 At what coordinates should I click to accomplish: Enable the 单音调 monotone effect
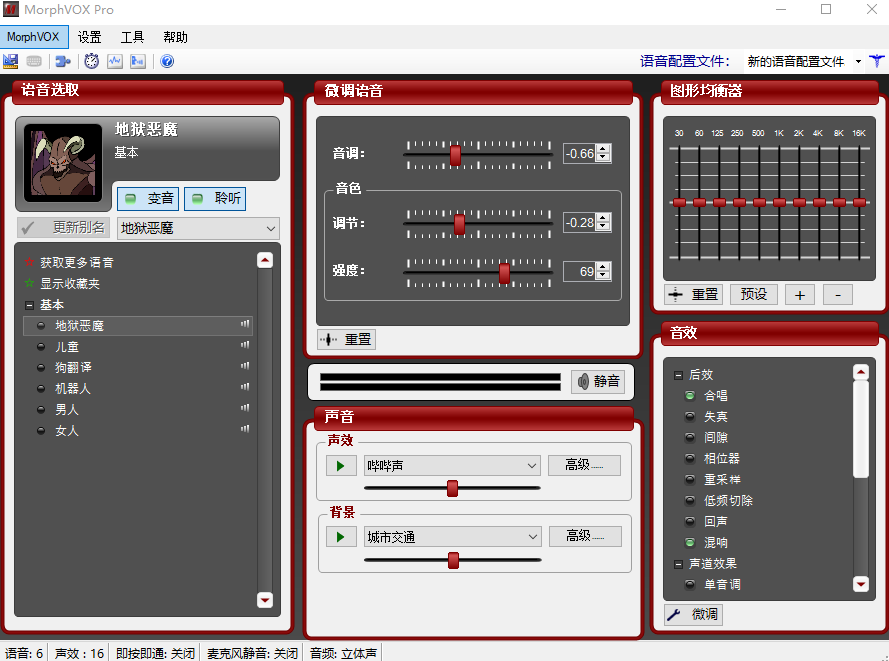(690, 584)
